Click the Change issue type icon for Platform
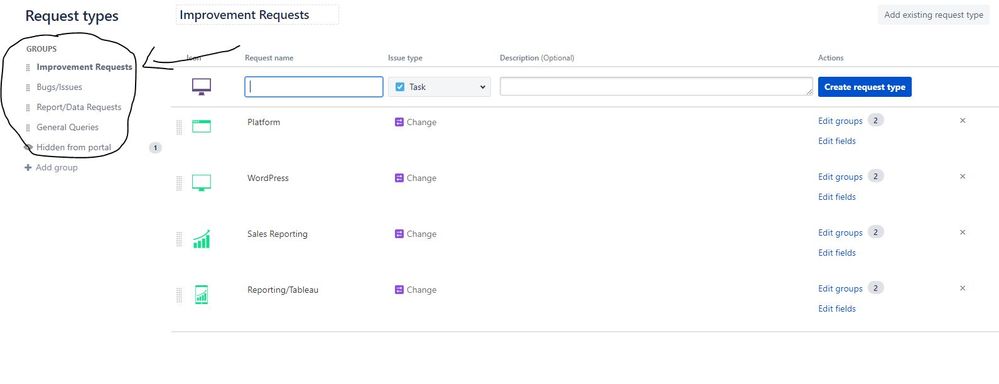 (399, 122)
